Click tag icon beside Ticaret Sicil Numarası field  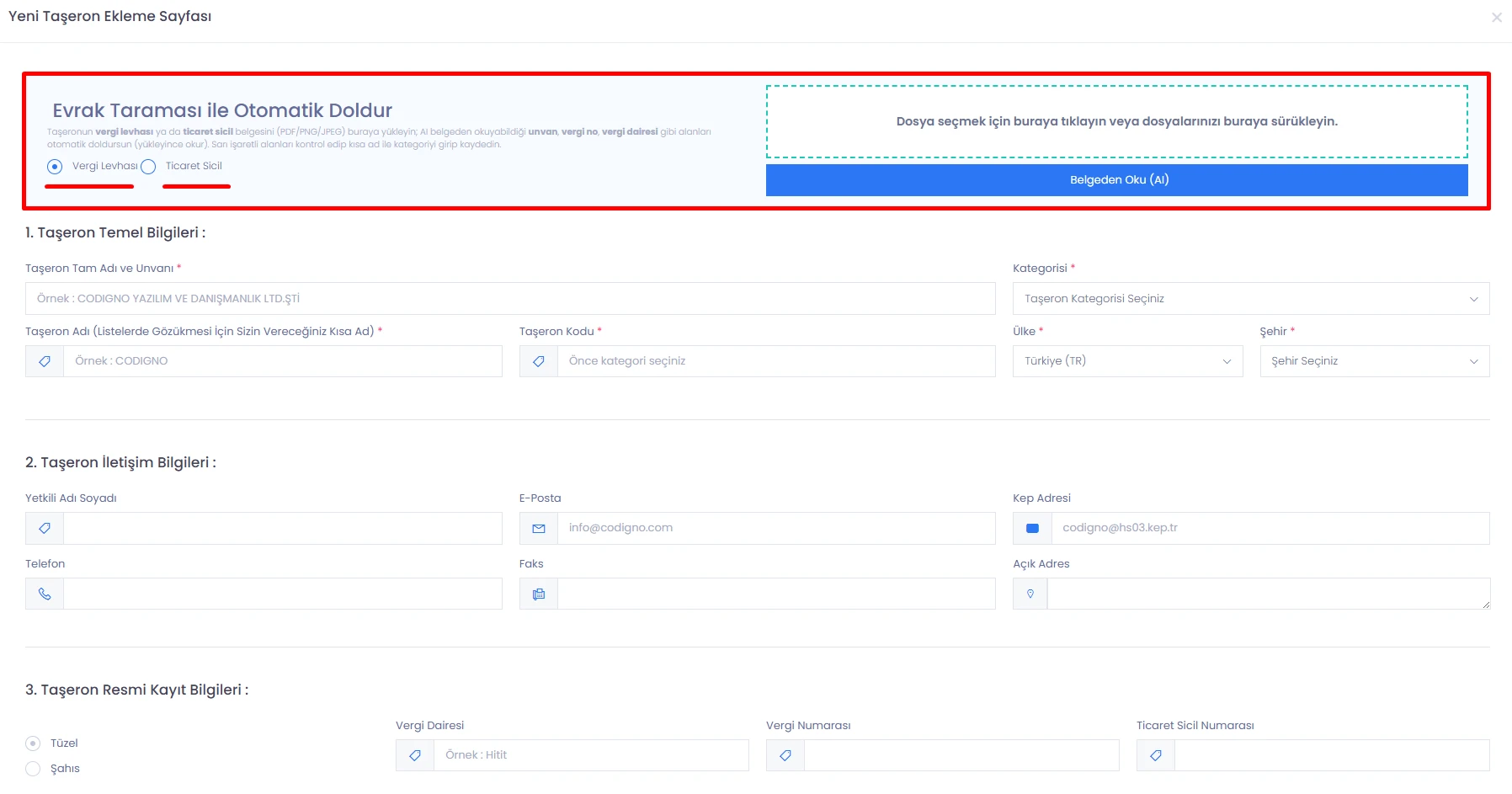click(1156, 755)
